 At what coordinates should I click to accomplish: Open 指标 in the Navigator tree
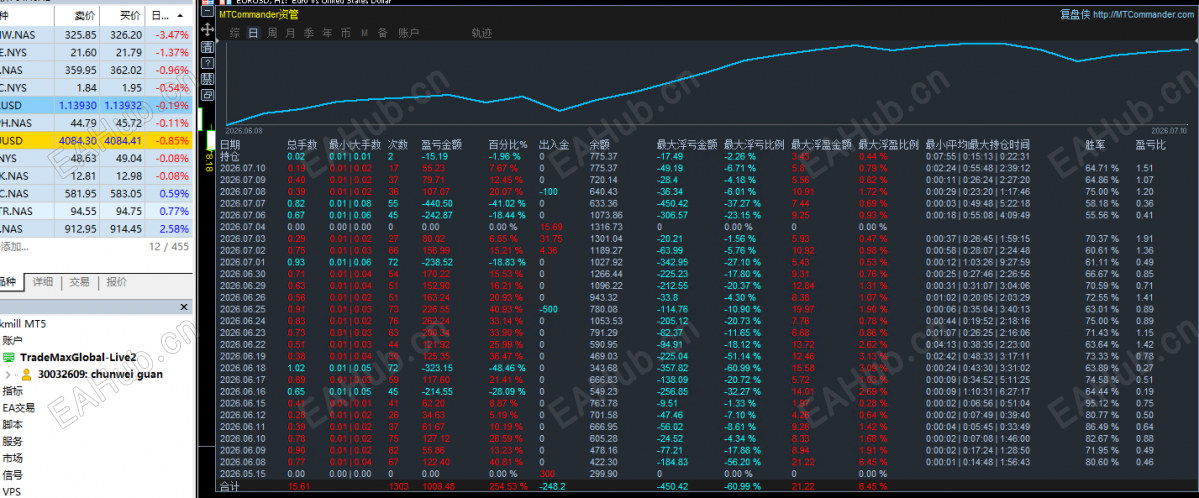coord(12,391)
